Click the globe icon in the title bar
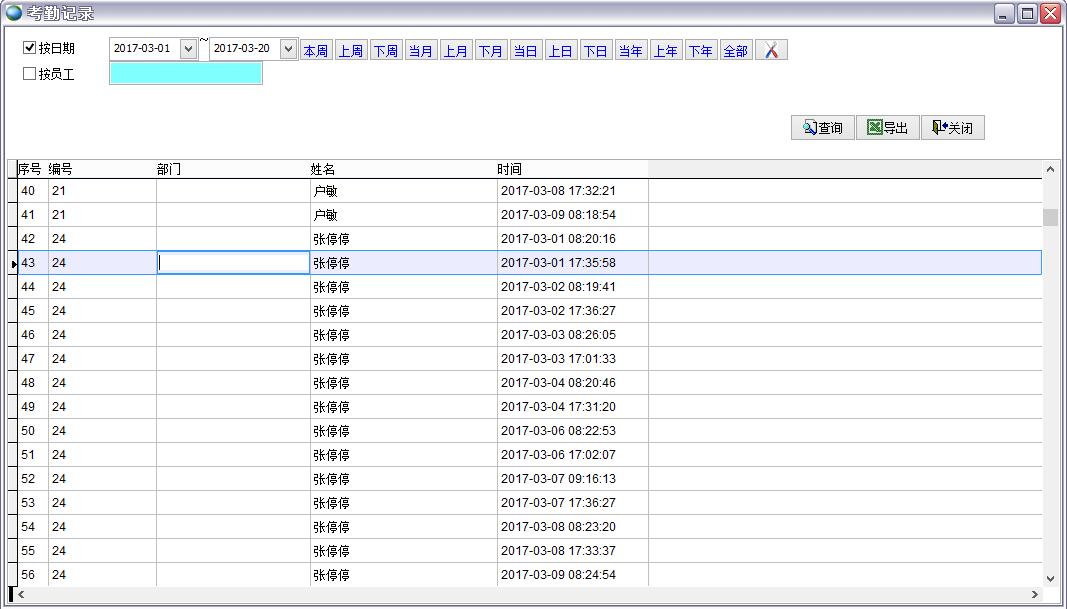 [x=13, y=13]
